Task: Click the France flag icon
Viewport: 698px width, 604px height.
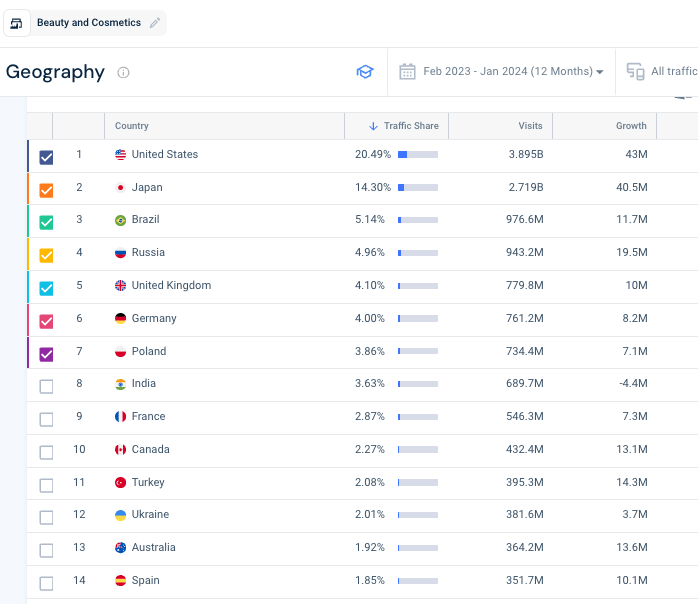Action: click(x=120, y=417)
